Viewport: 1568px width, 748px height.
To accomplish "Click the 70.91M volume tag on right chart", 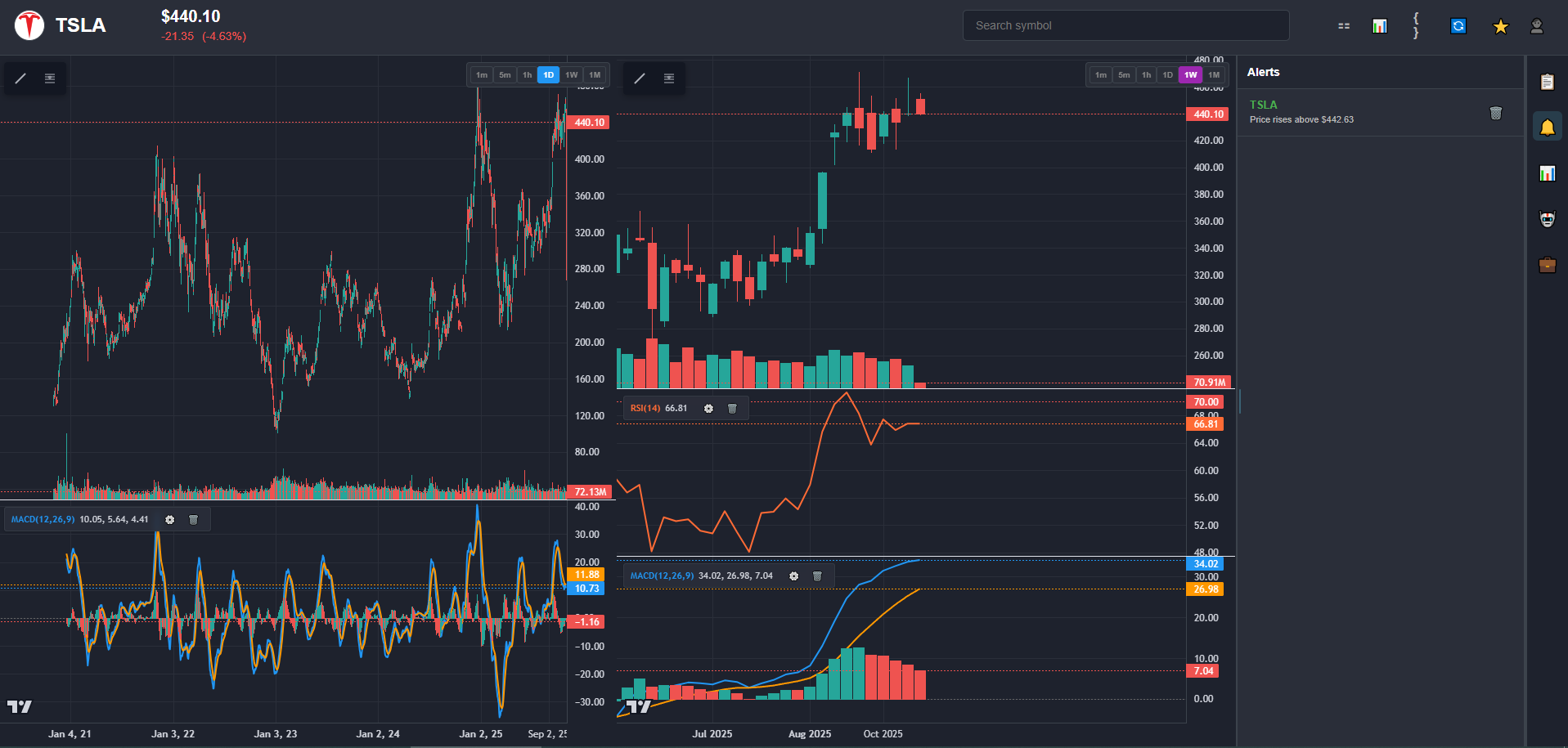I will click(x=1209, y=383).
